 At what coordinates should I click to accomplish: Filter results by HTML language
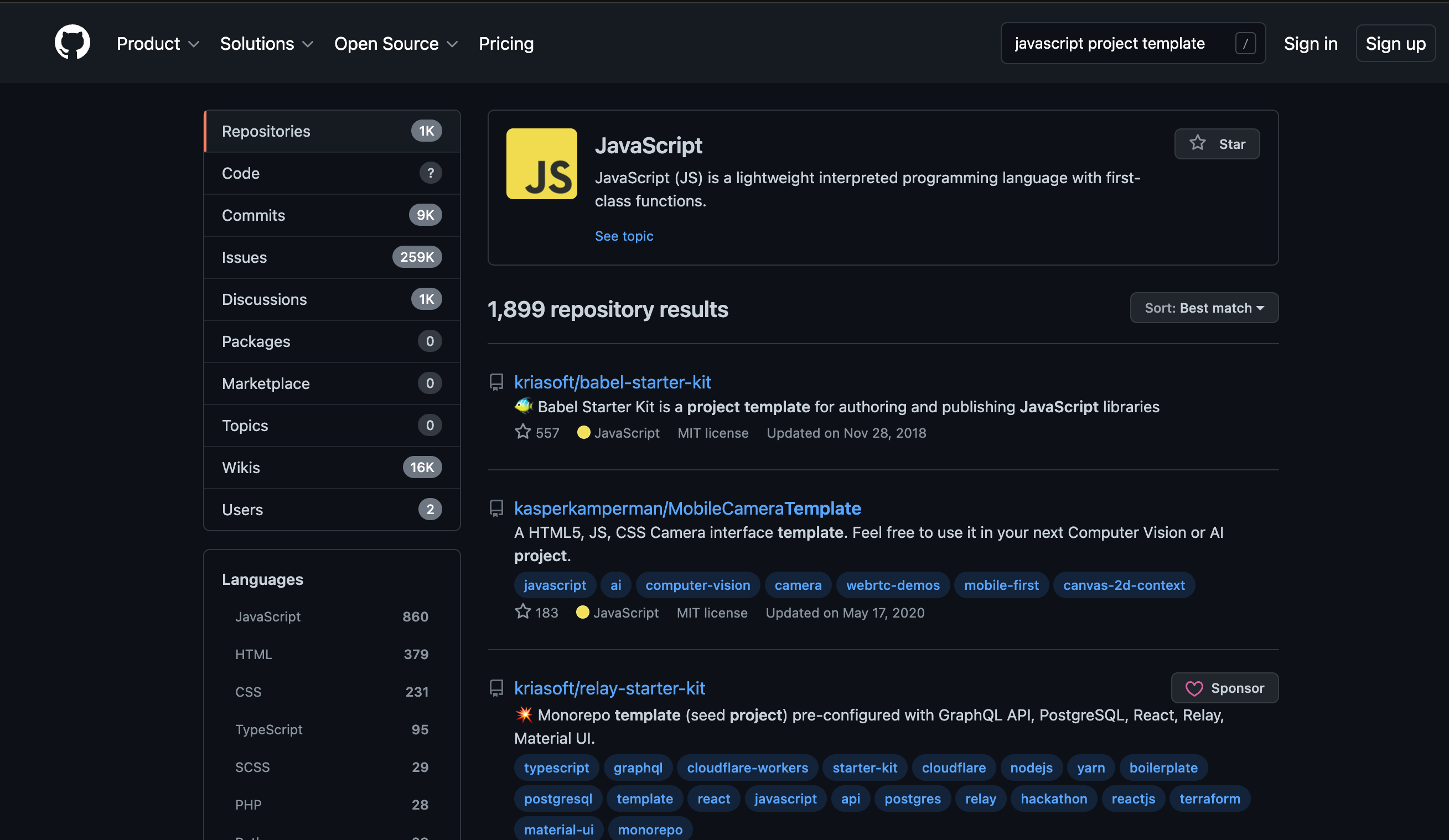(332, 654)
